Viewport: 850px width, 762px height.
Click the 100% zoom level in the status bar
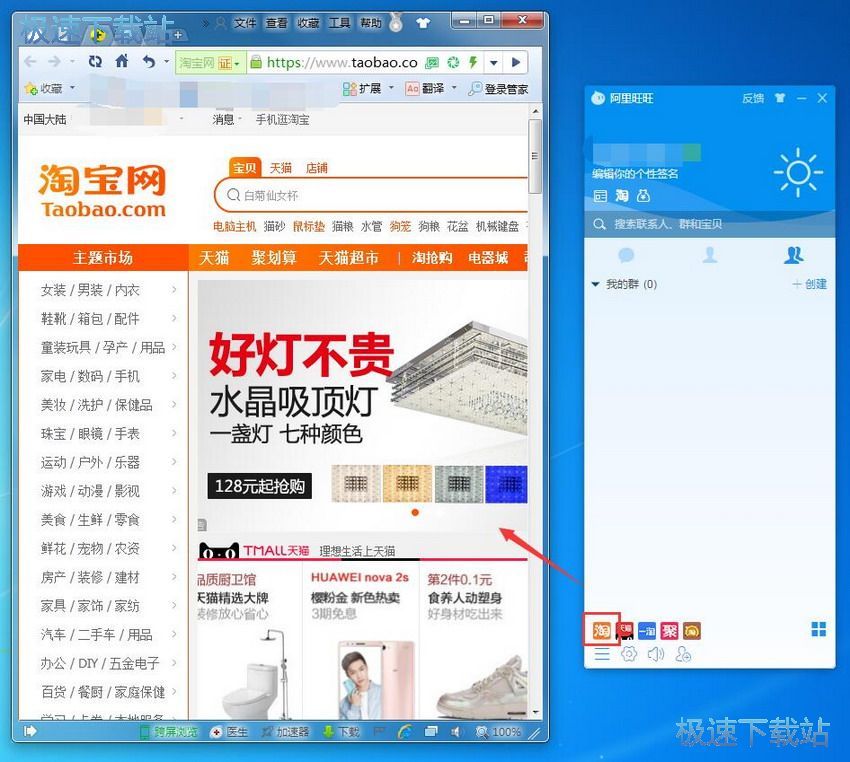pyautogui.click(x=498, y=732)
